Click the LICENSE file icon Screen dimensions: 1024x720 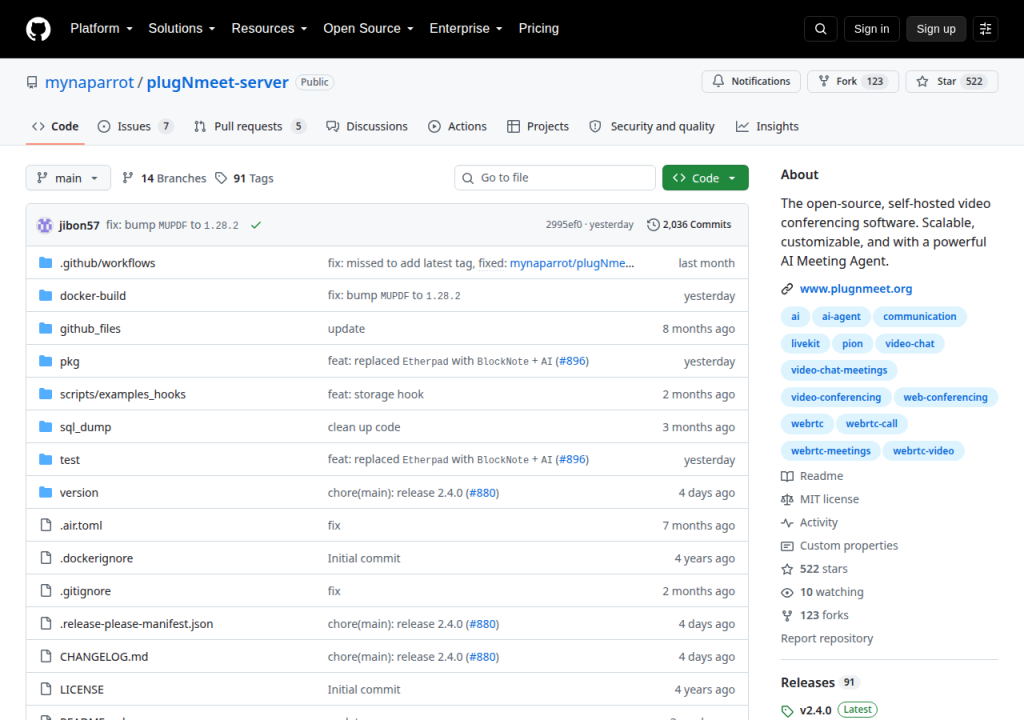[x=46, y=689]
